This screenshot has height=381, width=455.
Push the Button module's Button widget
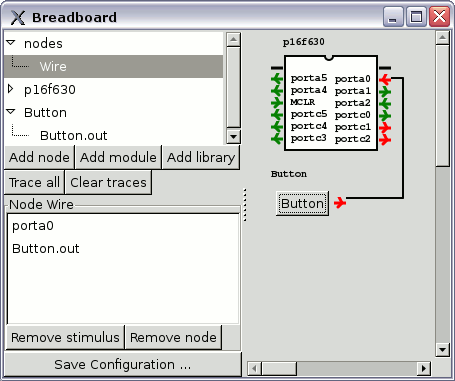point(302,203)
